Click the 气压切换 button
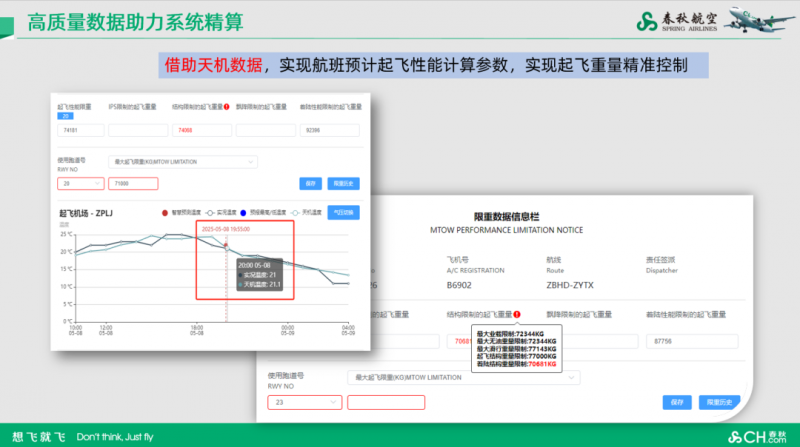800x447 pixels. [x=343, y=213]
